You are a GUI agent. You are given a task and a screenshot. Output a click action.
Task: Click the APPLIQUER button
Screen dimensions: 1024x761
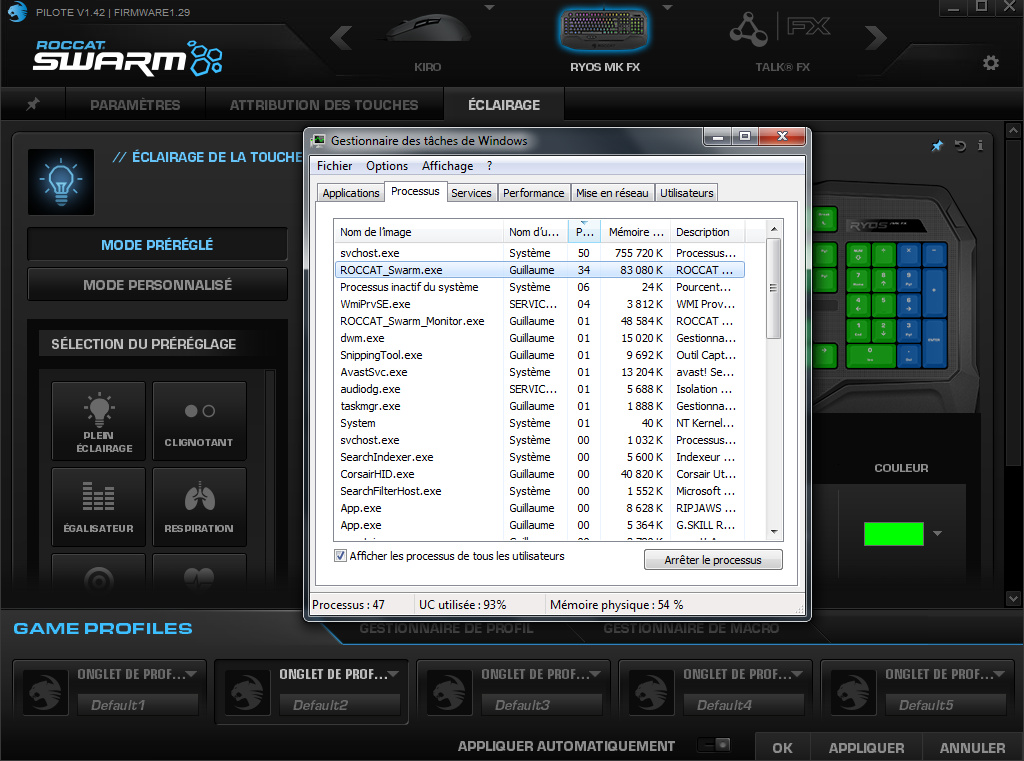pyautogui.click(x=867, y=748)
